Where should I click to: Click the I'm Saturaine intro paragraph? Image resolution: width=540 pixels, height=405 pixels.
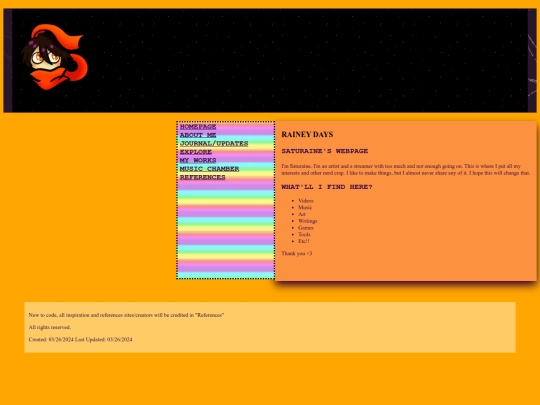(x=406, y=169)
